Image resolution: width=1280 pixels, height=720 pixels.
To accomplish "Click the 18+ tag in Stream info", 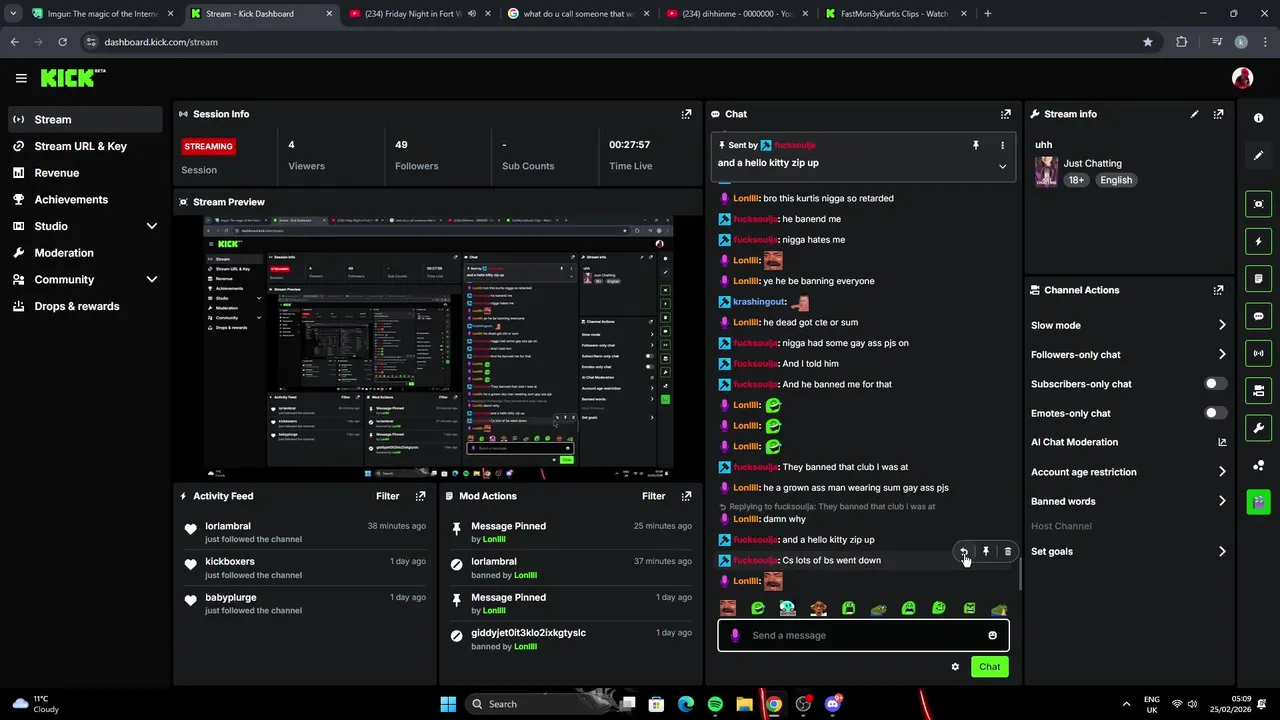I will tap(1076, 180).
